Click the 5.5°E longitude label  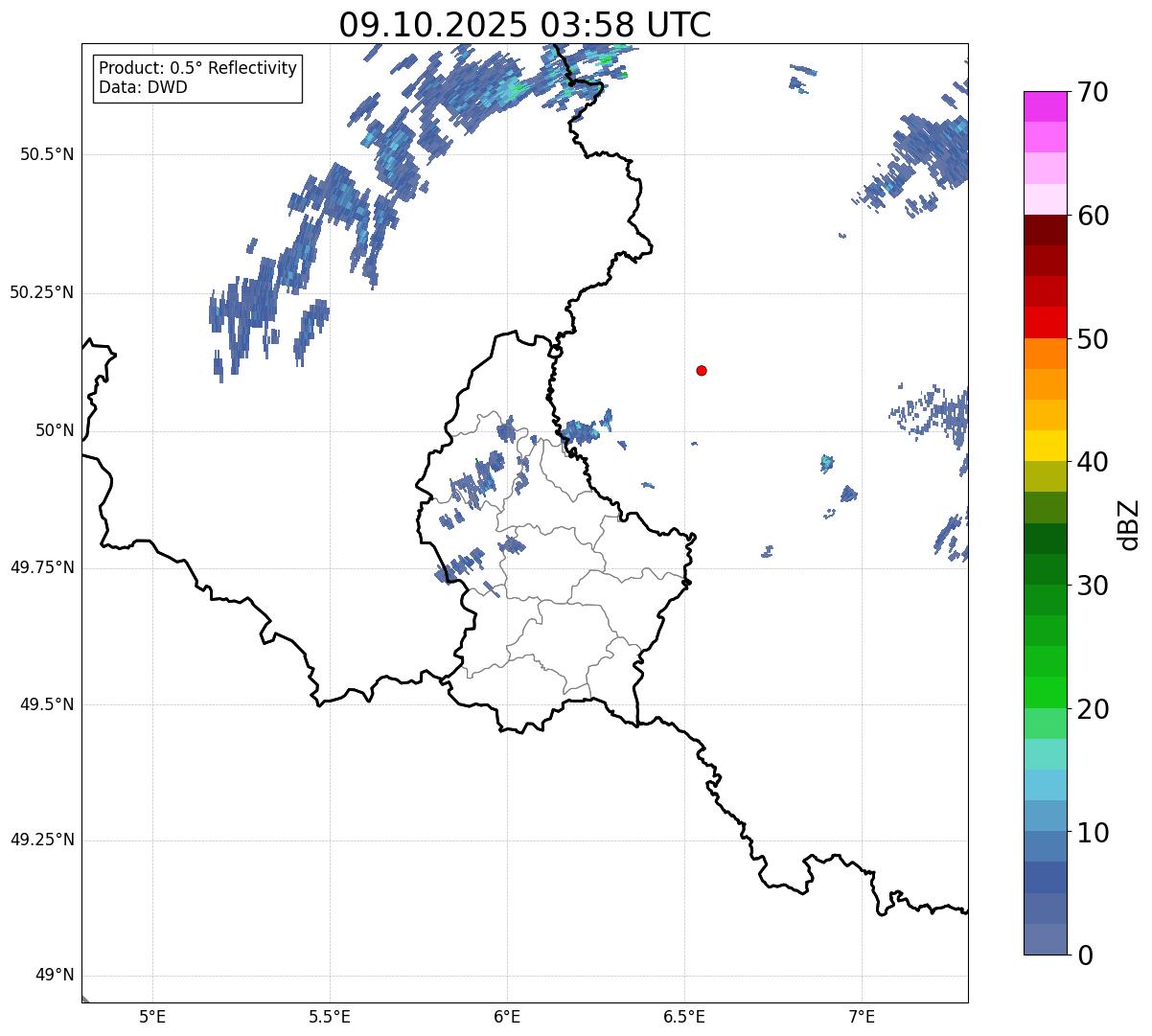[x=330, y=1017]
